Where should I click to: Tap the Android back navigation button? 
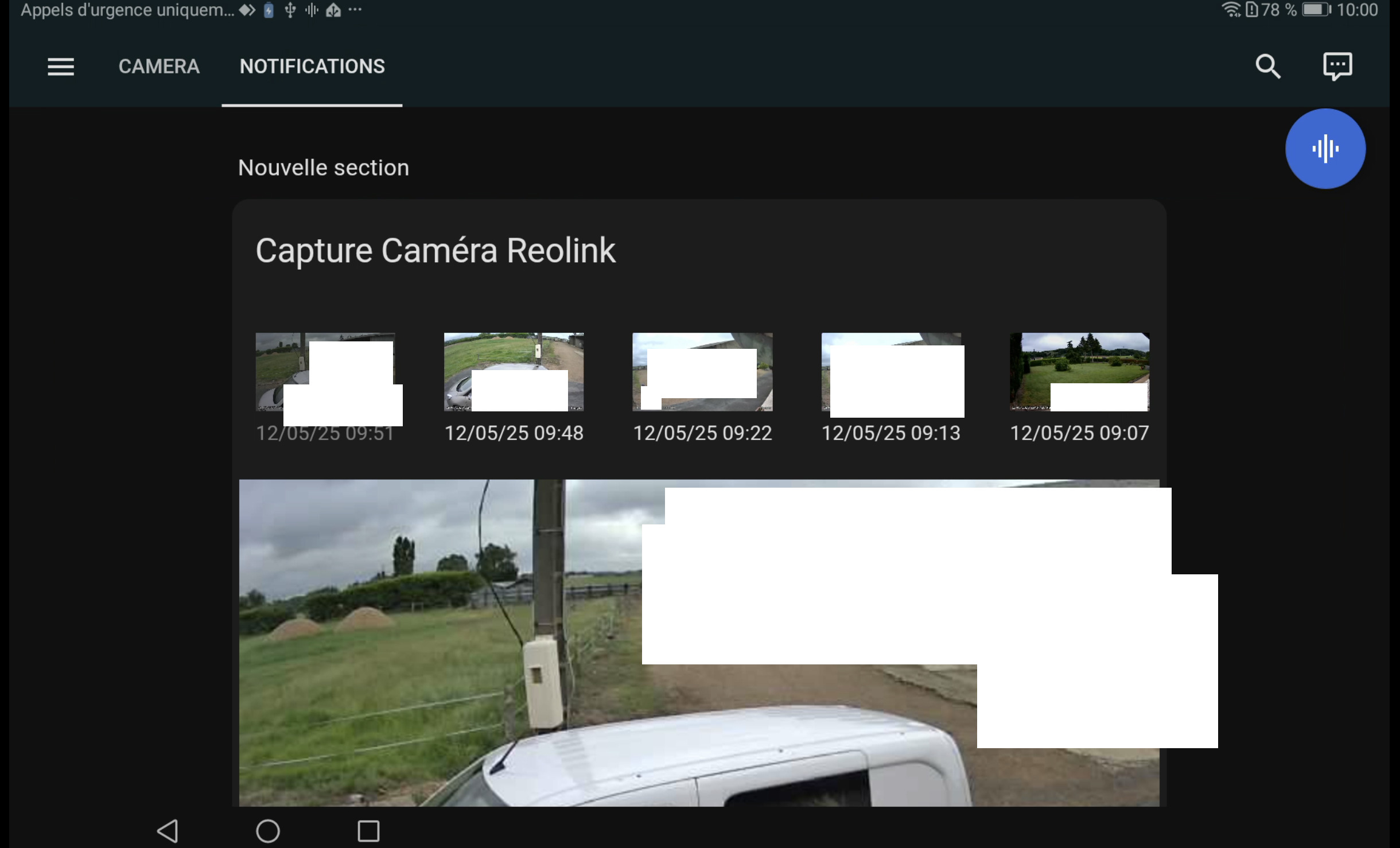(x=168, y=831)
